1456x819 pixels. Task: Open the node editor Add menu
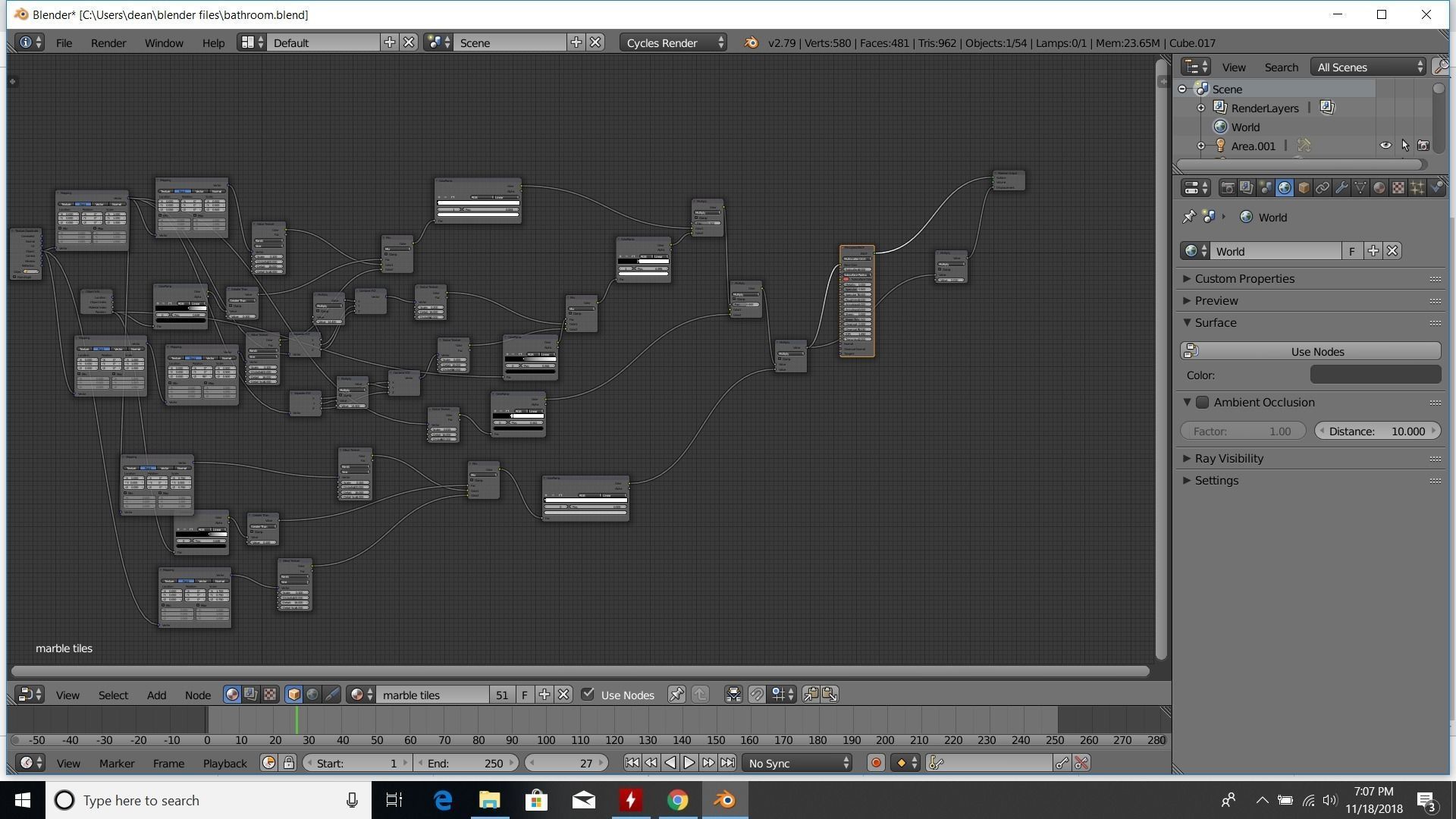[x=156, y=695]
